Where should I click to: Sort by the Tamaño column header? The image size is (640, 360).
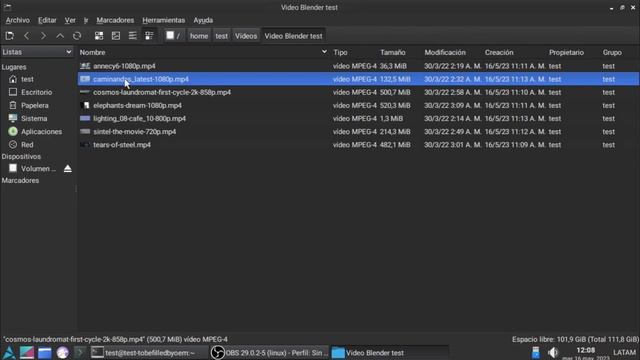point(393,52)
